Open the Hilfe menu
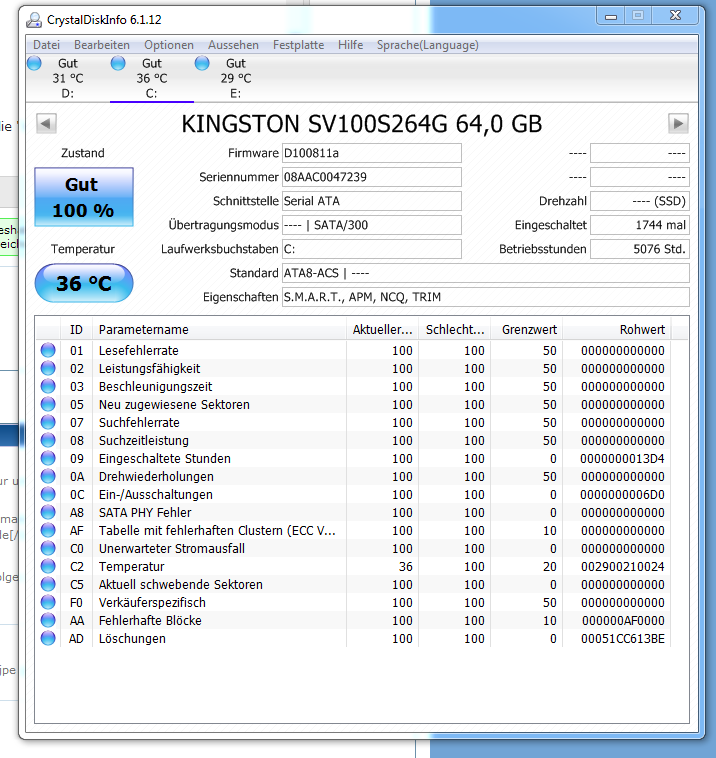Screen dimensions: 716x758 (351, 45)
